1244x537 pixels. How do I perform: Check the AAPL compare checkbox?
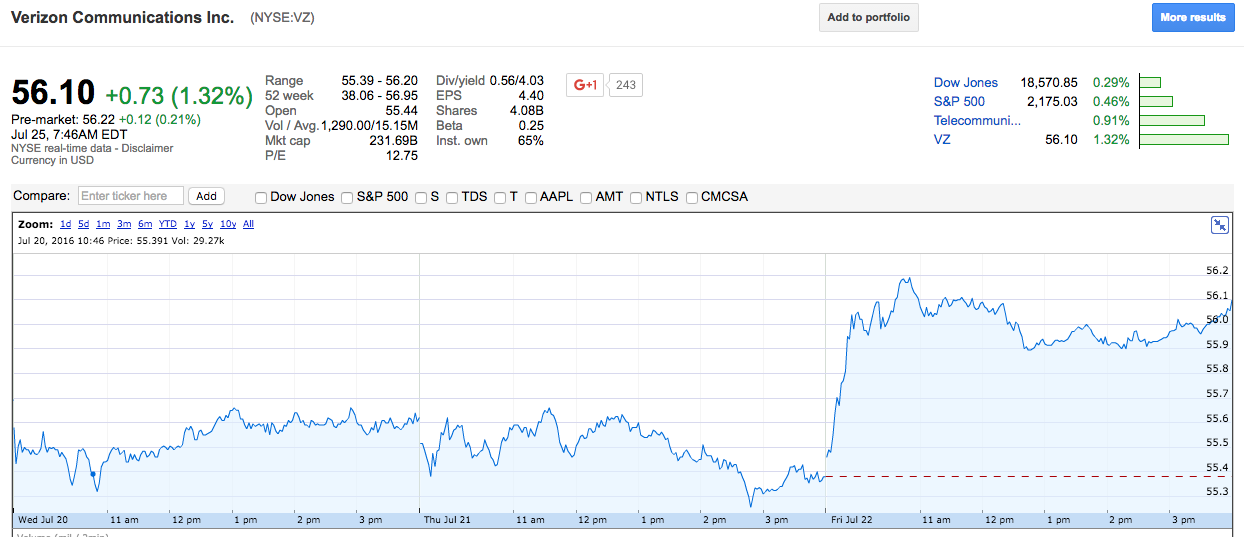[531, 197]
